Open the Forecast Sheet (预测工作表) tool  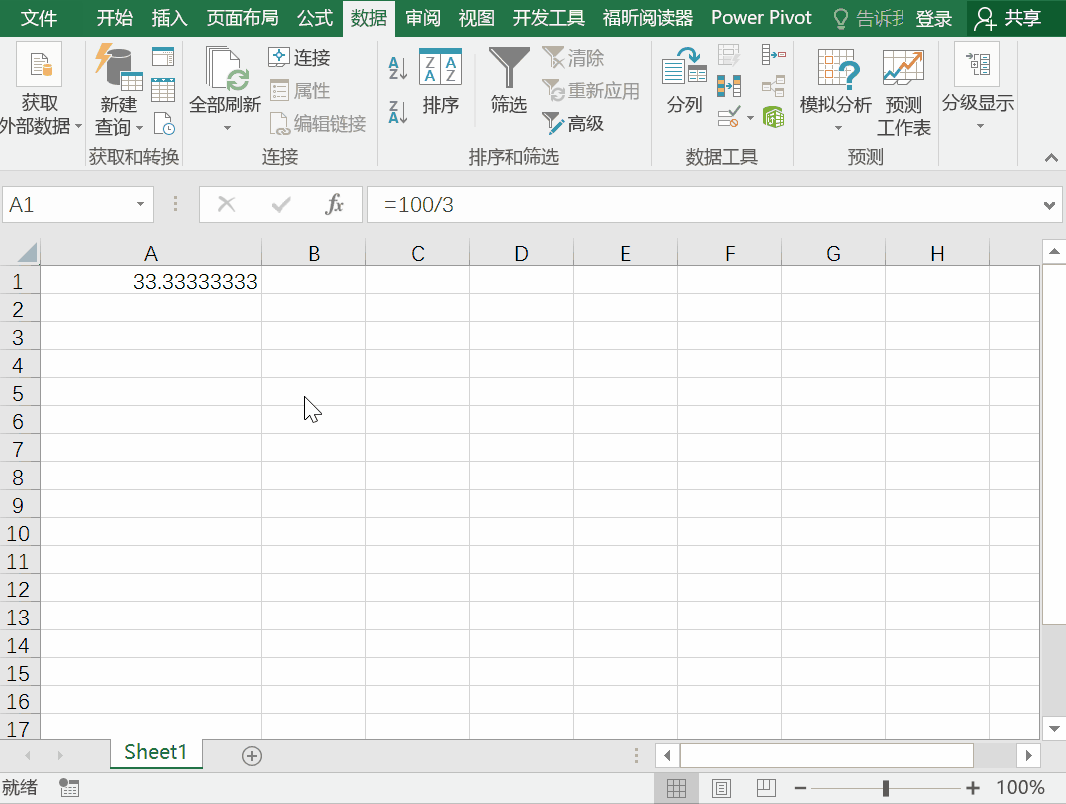903,94
